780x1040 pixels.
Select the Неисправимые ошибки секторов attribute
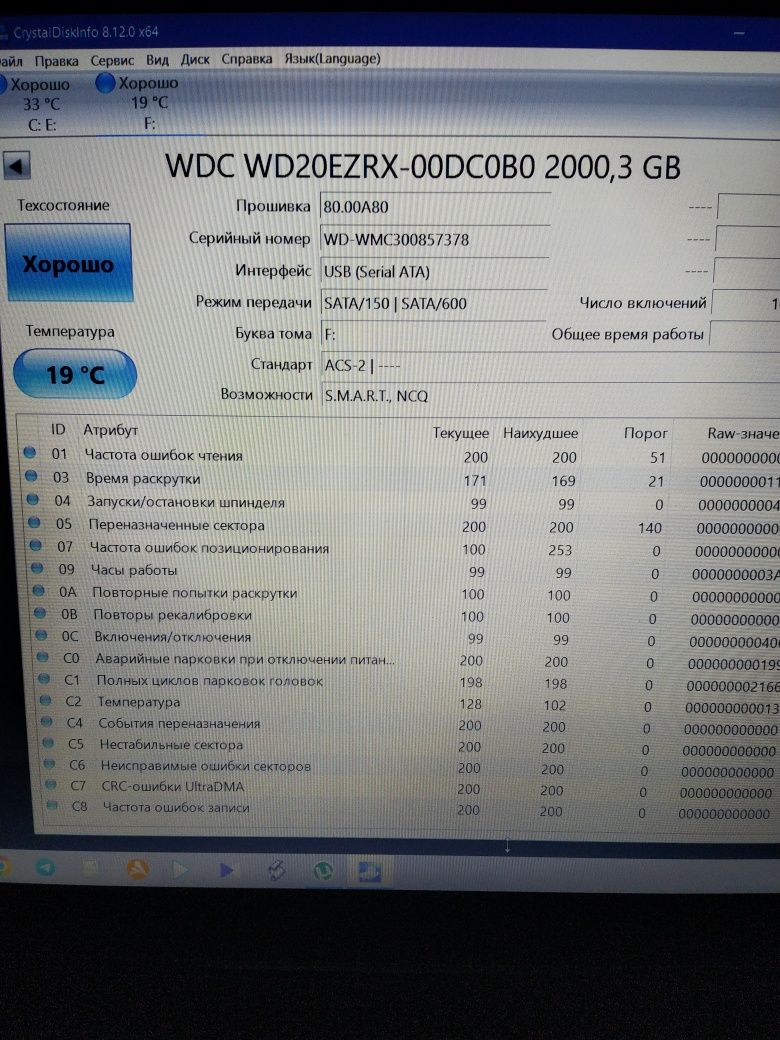(206, 765)
